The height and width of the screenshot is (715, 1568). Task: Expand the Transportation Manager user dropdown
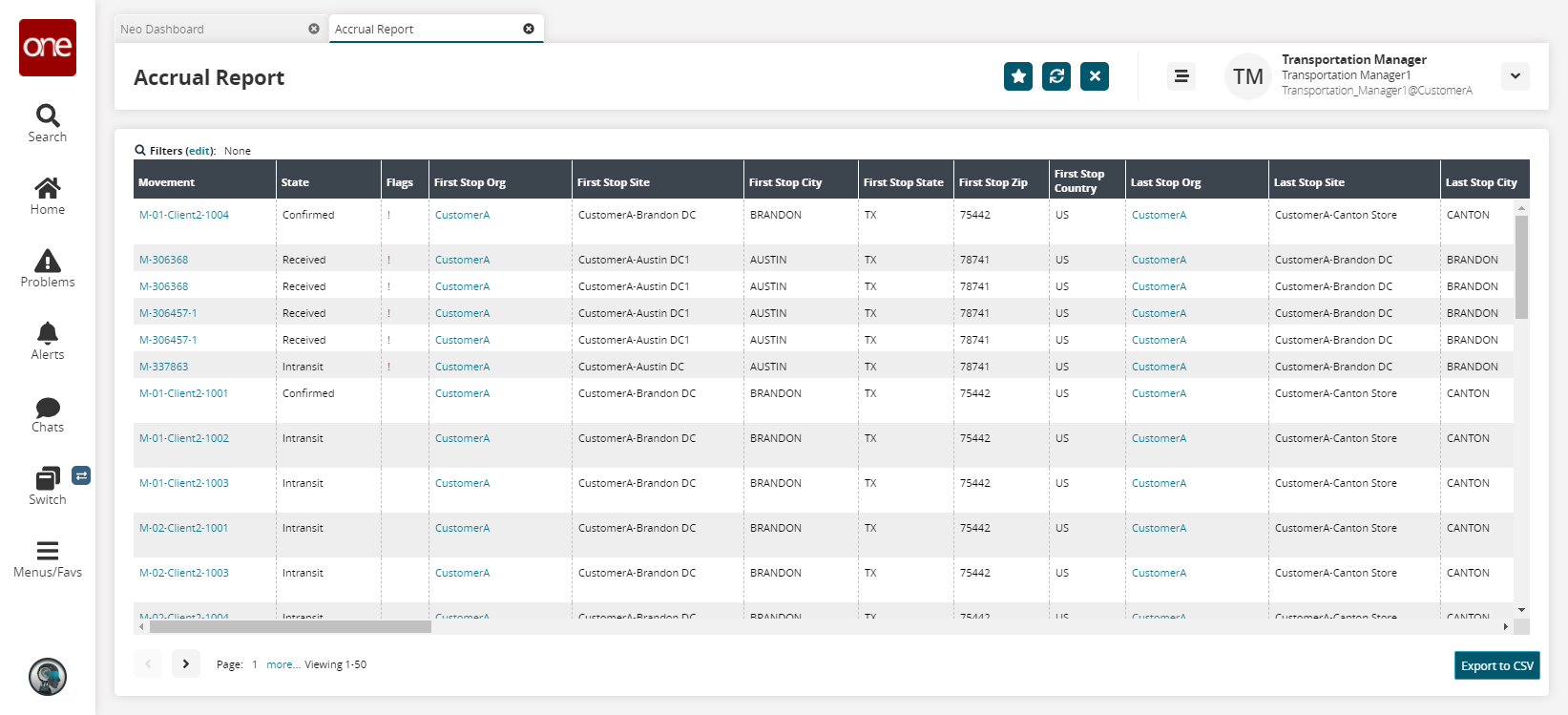pyautogui.click(x=1516, y=76)
